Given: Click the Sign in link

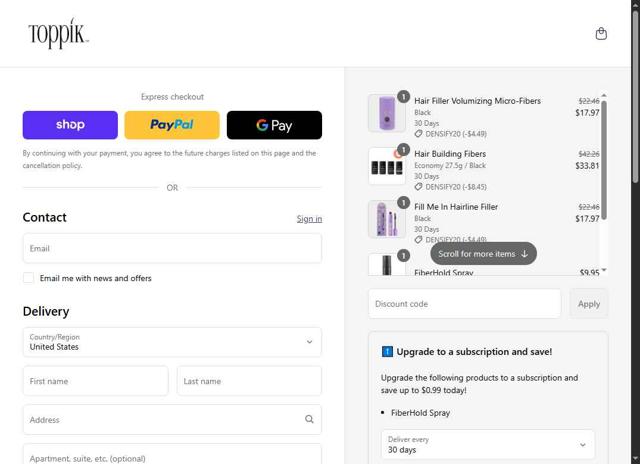Looking at the screenshot, I should coord(309,219).
